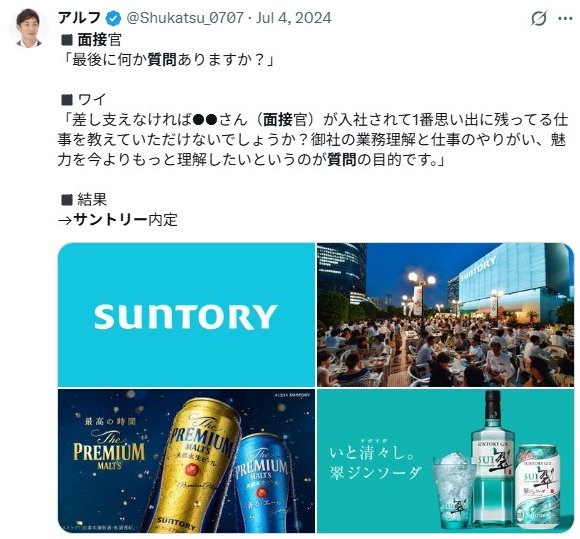Open the アルフ profile avatar
The image size is (580, 539).
tap(28, 28)
